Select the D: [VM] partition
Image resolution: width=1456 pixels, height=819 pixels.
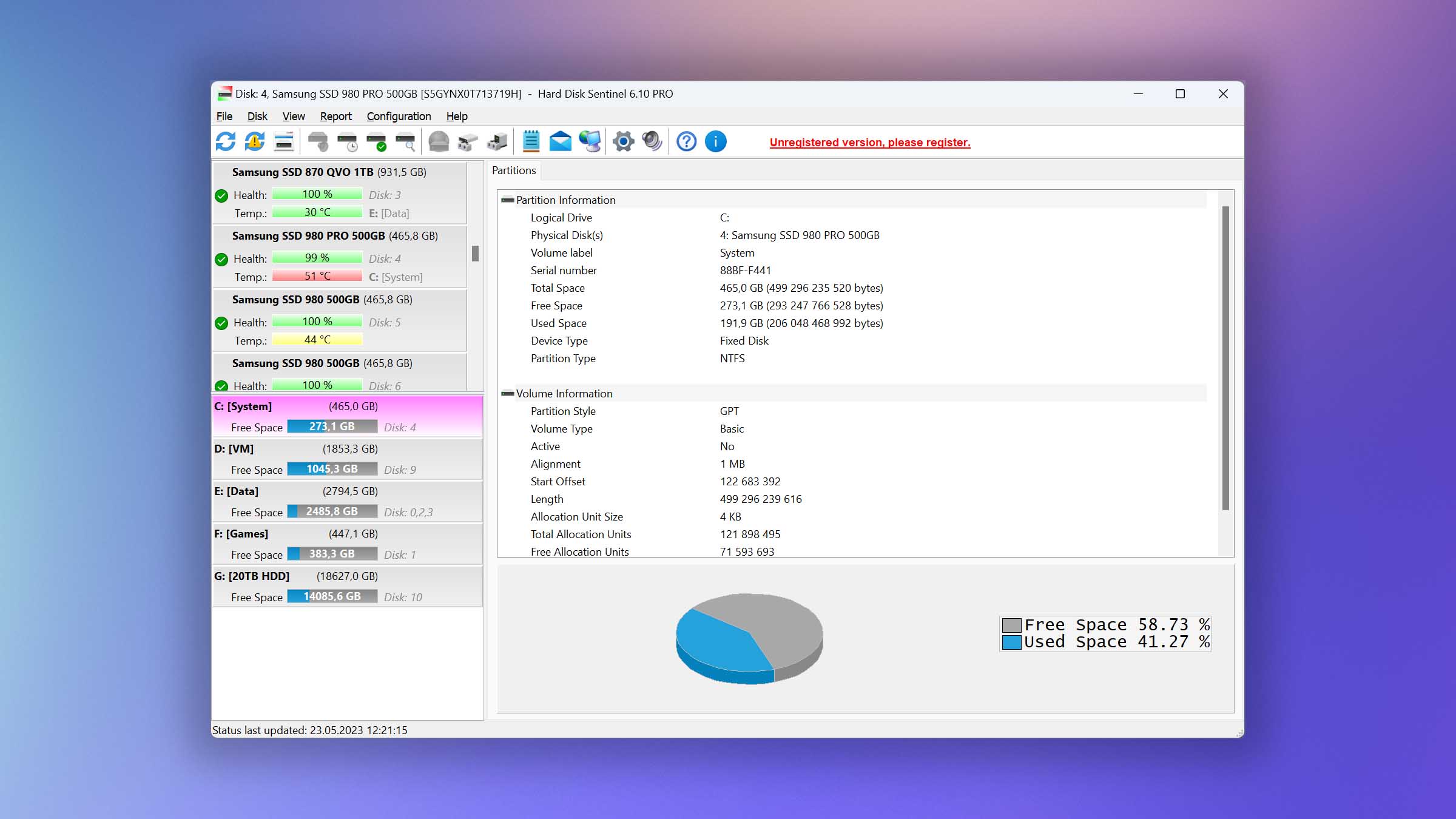(x=348, y=459)
